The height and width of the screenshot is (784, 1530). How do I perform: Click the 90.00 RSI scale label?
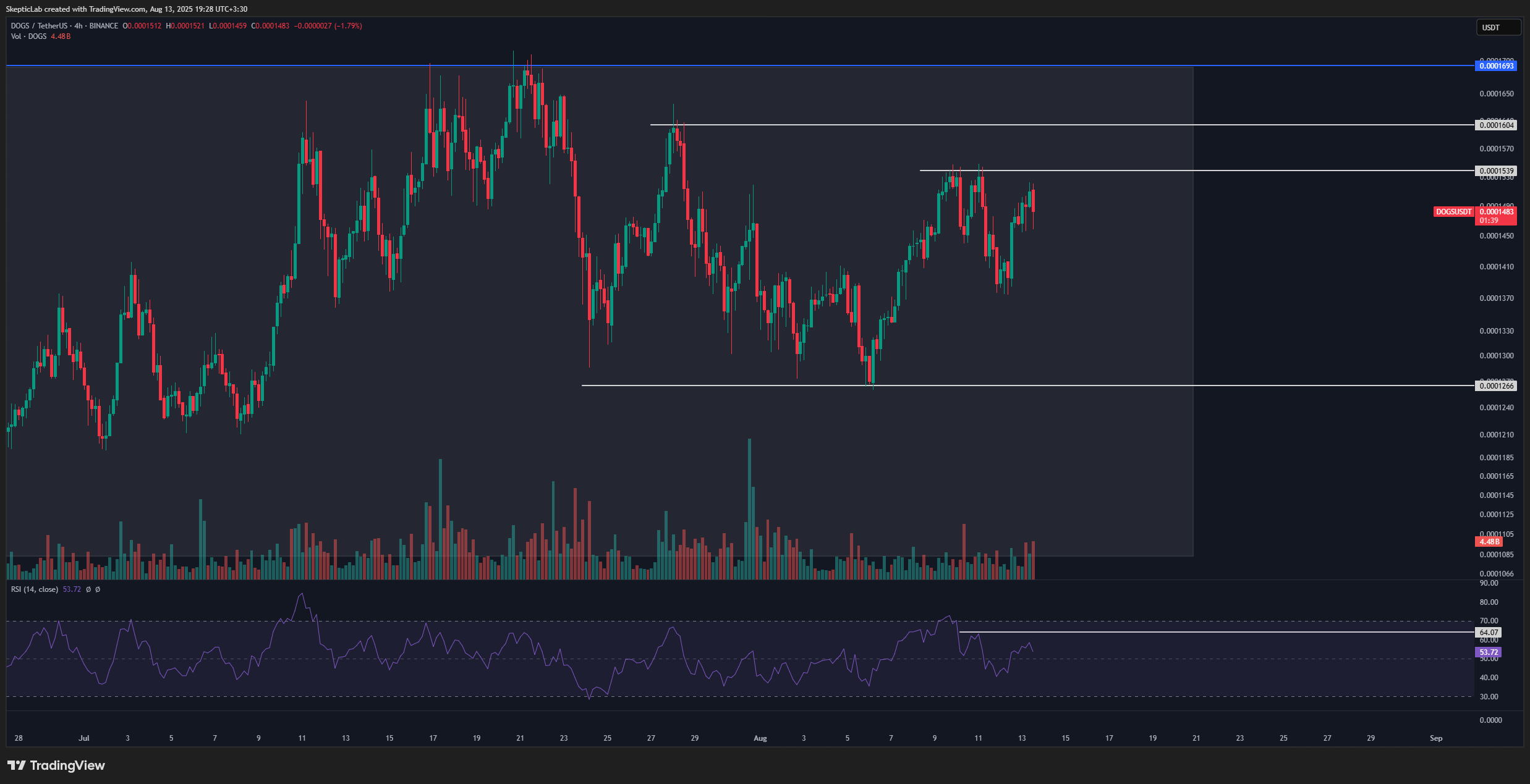click(x=1489, y=583)
